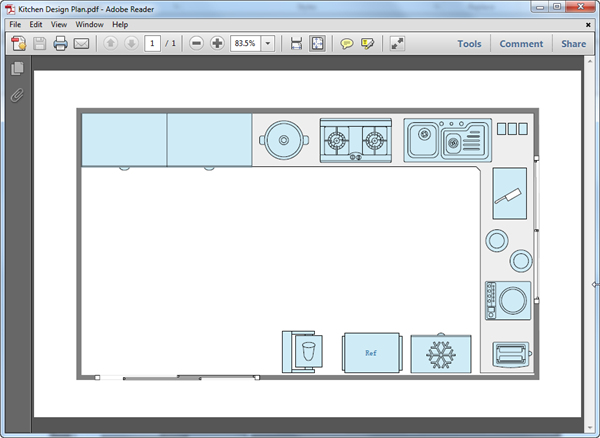Add a sticky note comment
This screenshot has width=600, height=438.
click(x=347, y=44)
